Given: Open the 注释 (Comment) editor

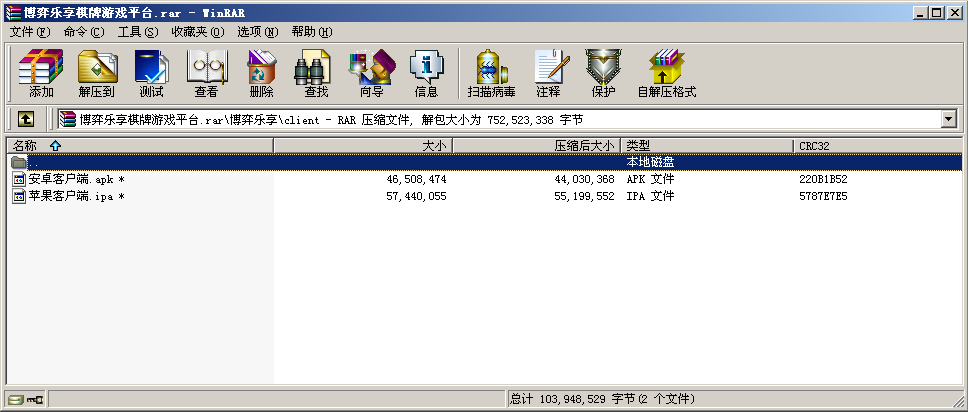Looking at the screenshot, I should pyautogui.click(x=548, y=74).
